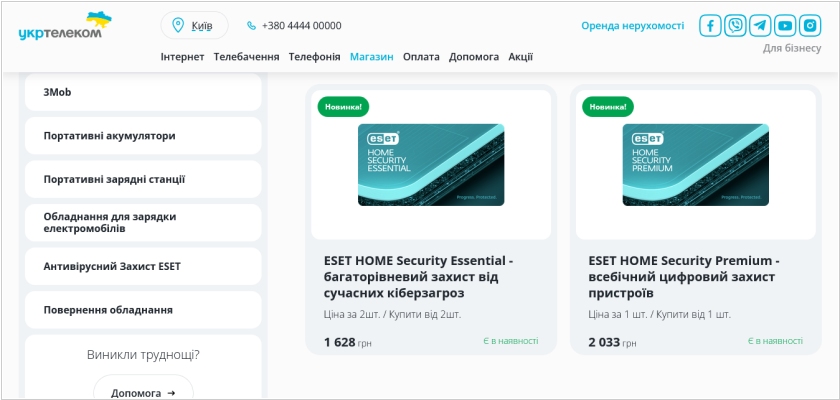
Task: Select the Антивірусний Захист ESET category
Action: point(143,267)
